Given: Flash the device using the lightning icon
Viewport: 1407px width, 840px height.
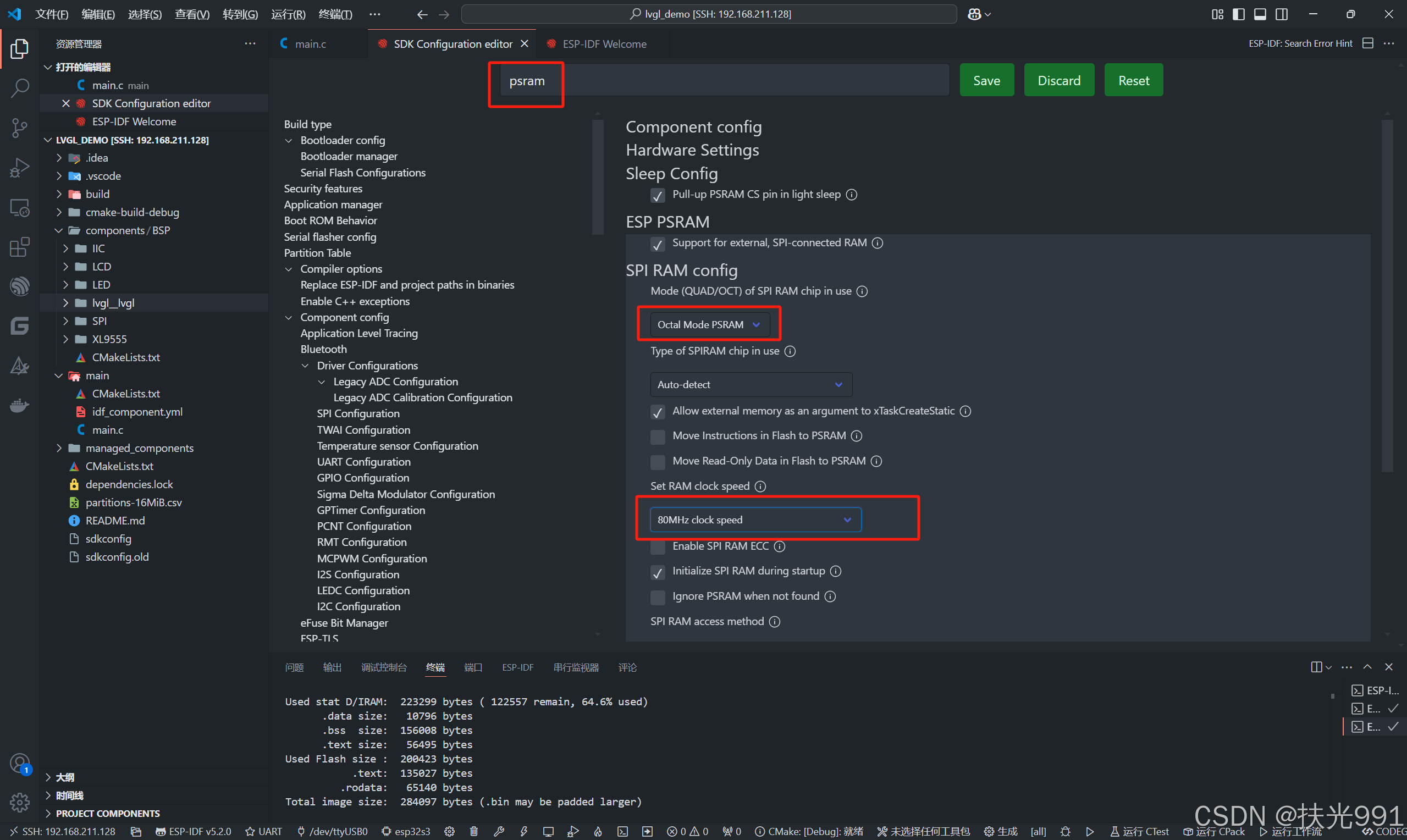Looking at the screenshot, I should pos(523,831).
